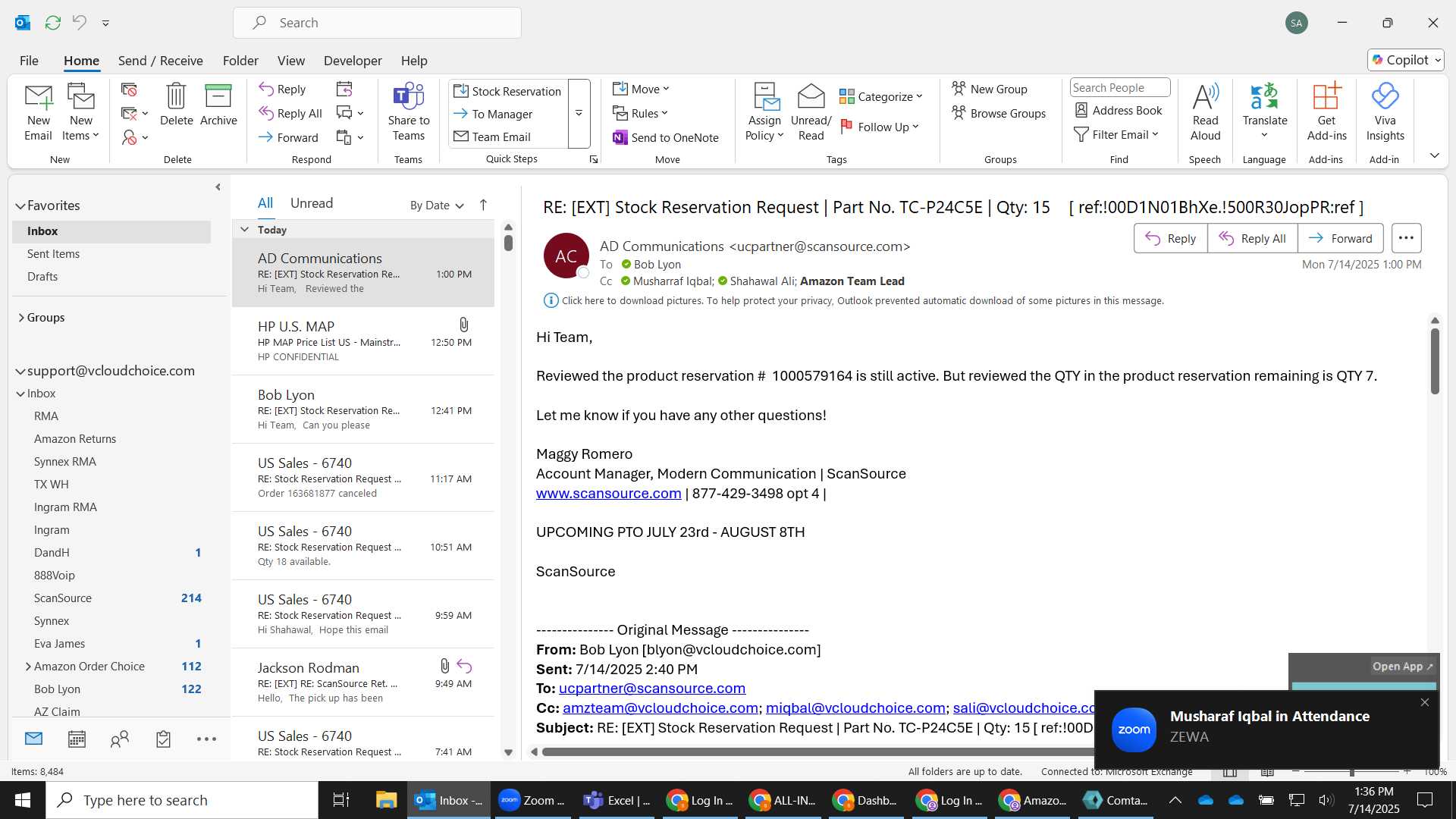Switch to the Developer tab
The image size is (1456, 819).
pos(353,61)
